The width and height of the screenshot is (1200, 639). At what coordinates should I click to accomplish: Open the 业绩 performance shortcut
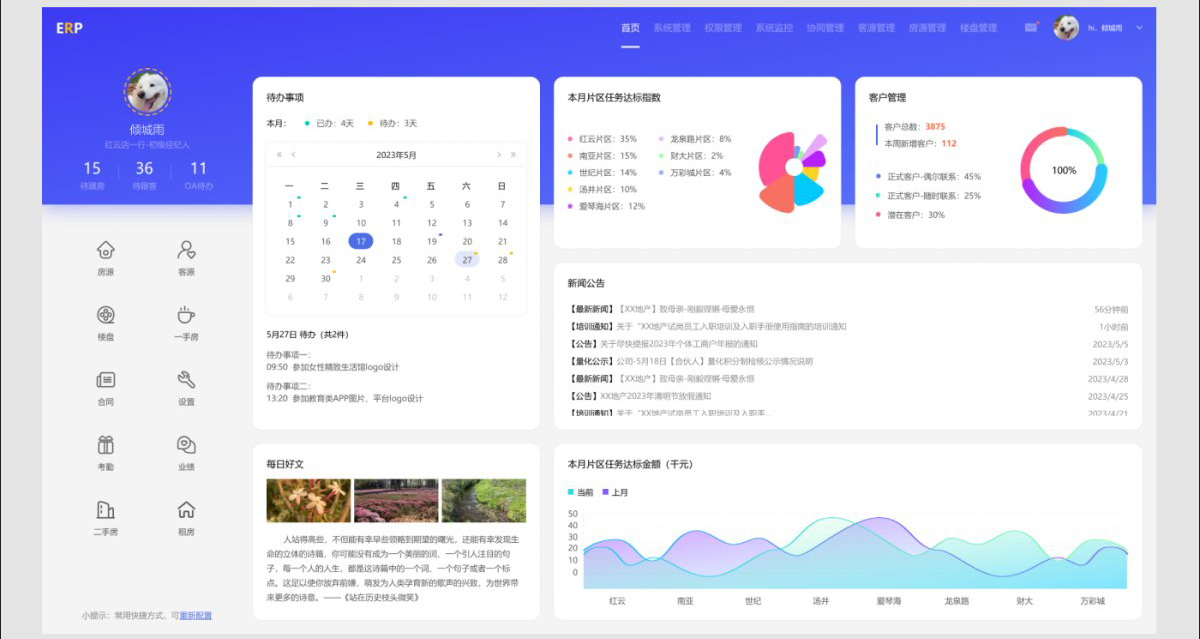click(186, 445)
